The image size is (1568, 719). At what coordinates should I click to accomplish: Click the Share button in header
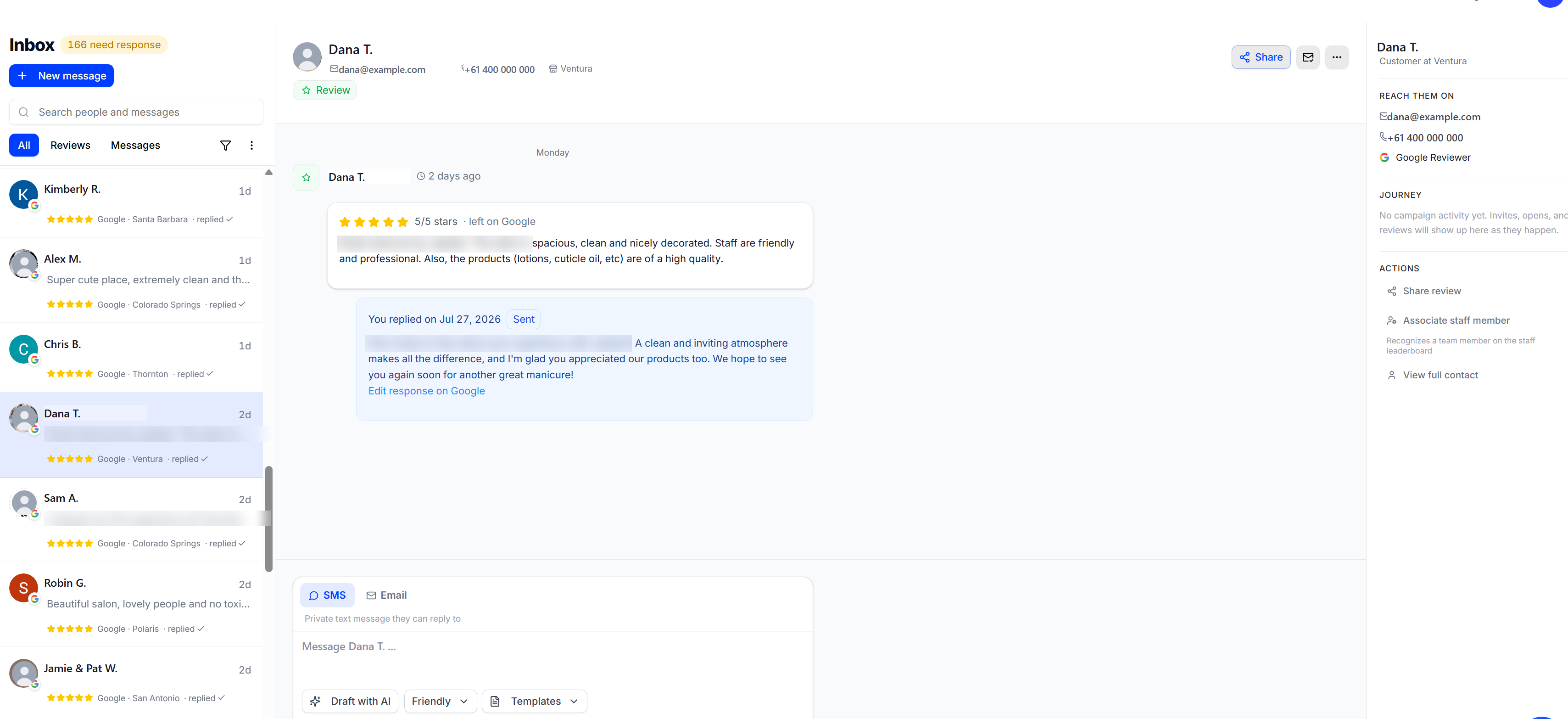[x=1261, y=57]
